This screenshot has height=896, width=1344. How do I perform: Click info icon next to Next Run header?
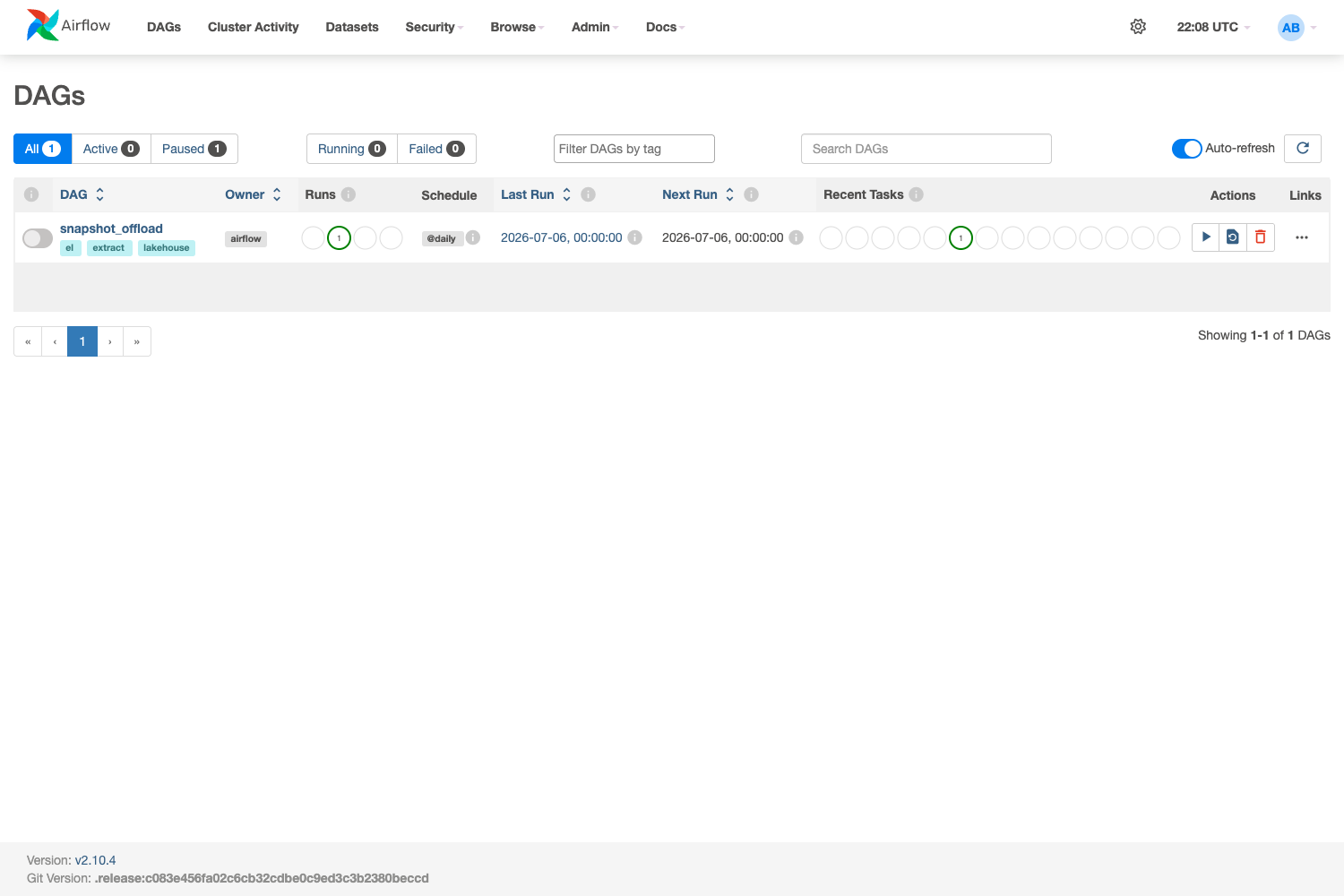(752, 194)
